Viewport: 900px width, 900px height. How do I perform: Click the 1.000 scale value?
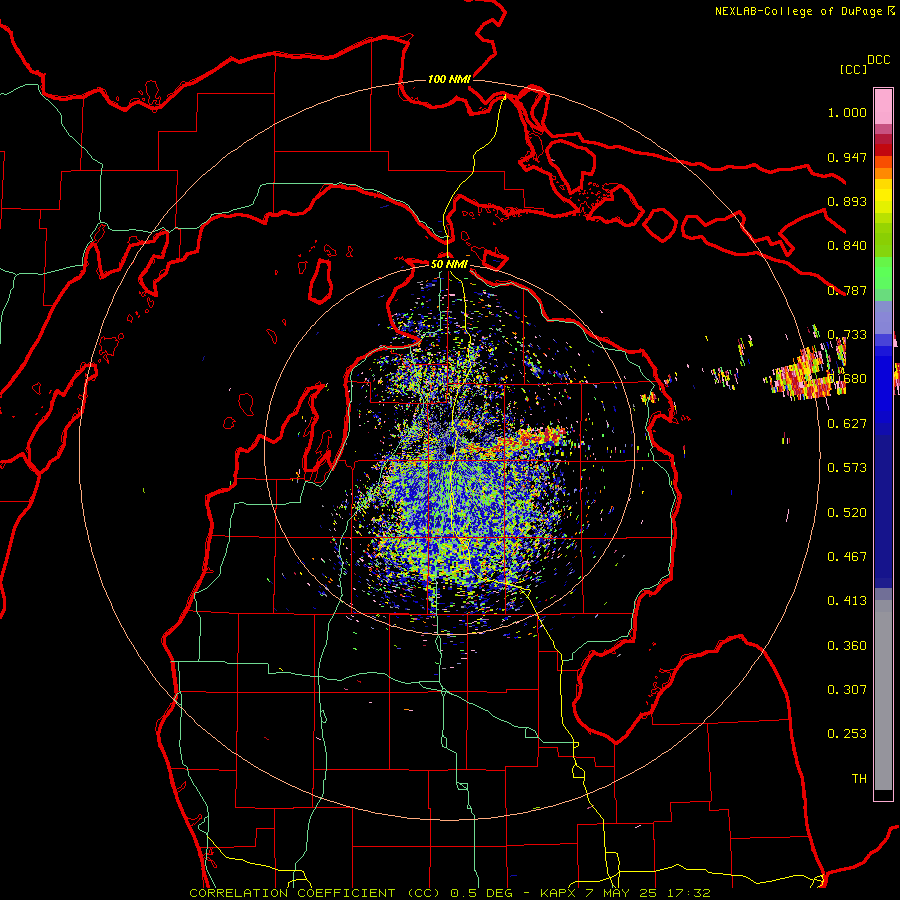click(847, 112)
